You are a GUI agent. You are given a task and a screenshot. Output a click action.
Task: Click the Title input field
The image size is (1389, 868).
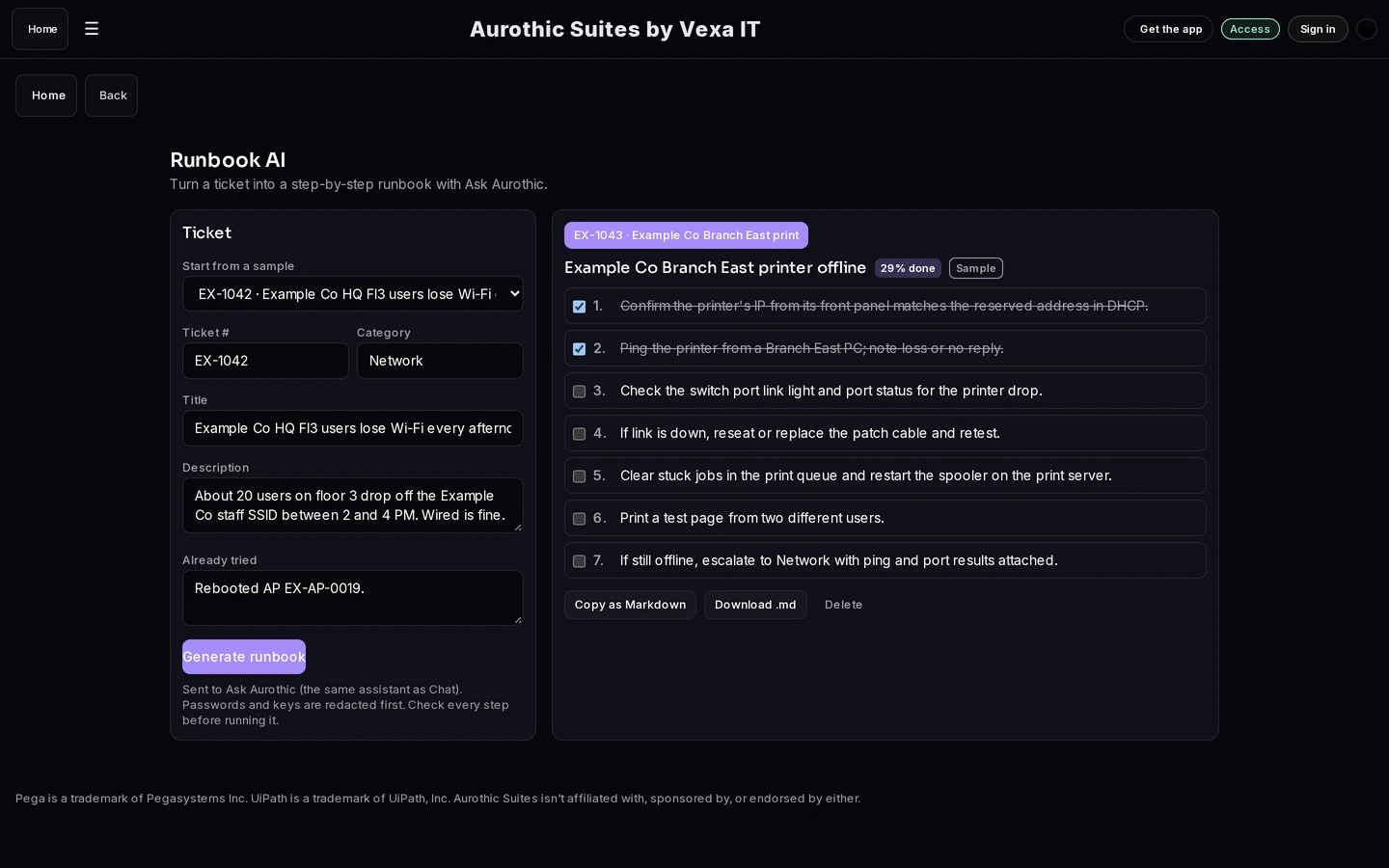[x=353, y=428]
